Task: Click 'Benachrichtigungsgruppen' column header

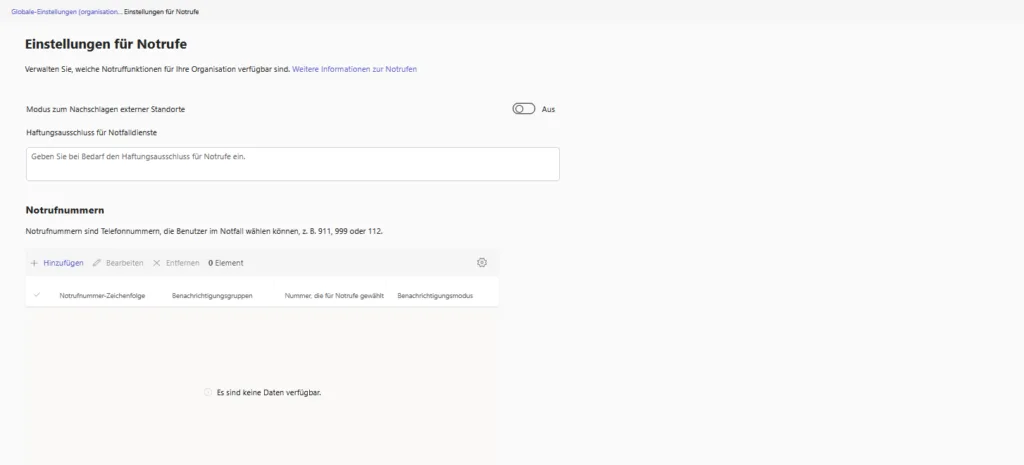Action: tap(212, 296)
